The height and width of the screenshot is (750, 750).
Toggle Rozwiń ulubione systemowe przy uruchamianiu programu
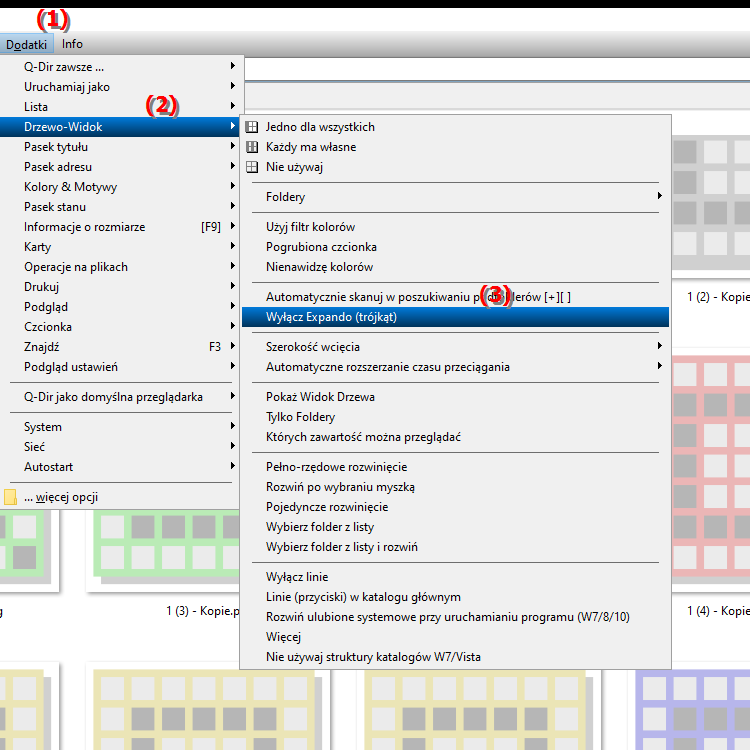coord(455,617)
